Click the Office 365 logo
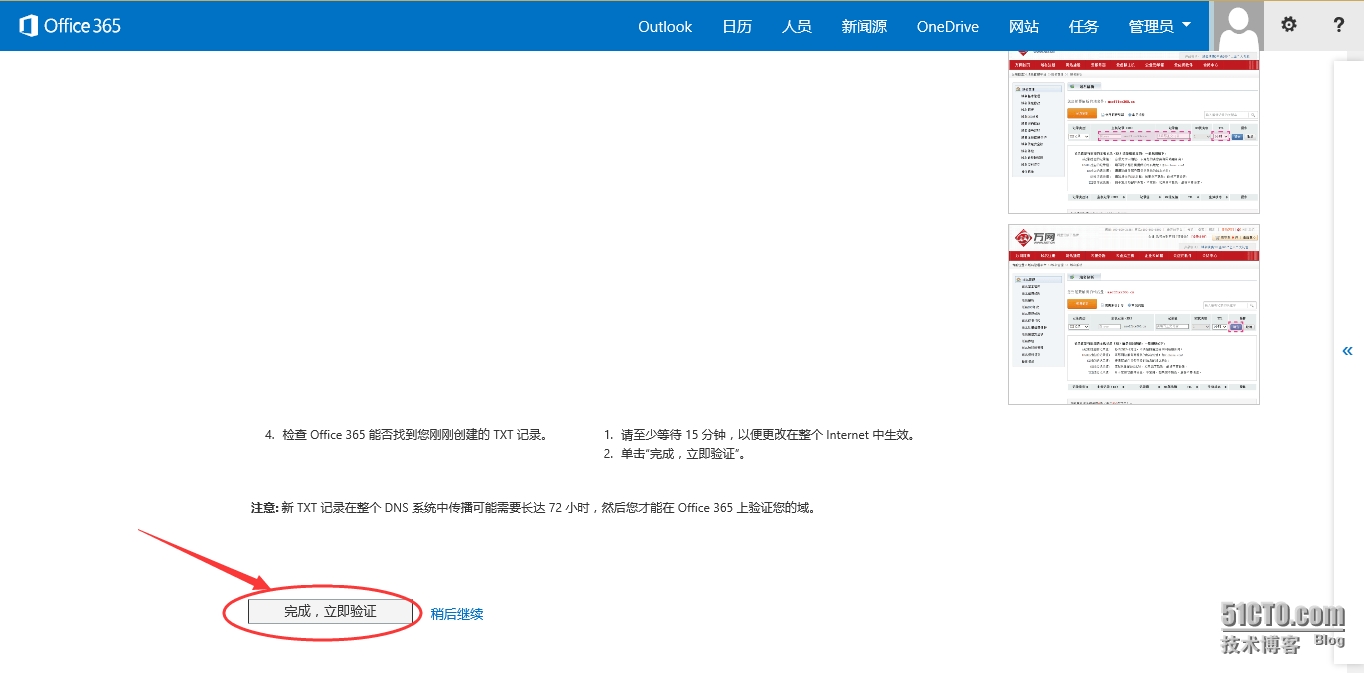Image resolution: width=1364 pixels, height=673 pixels. (70, 26)
